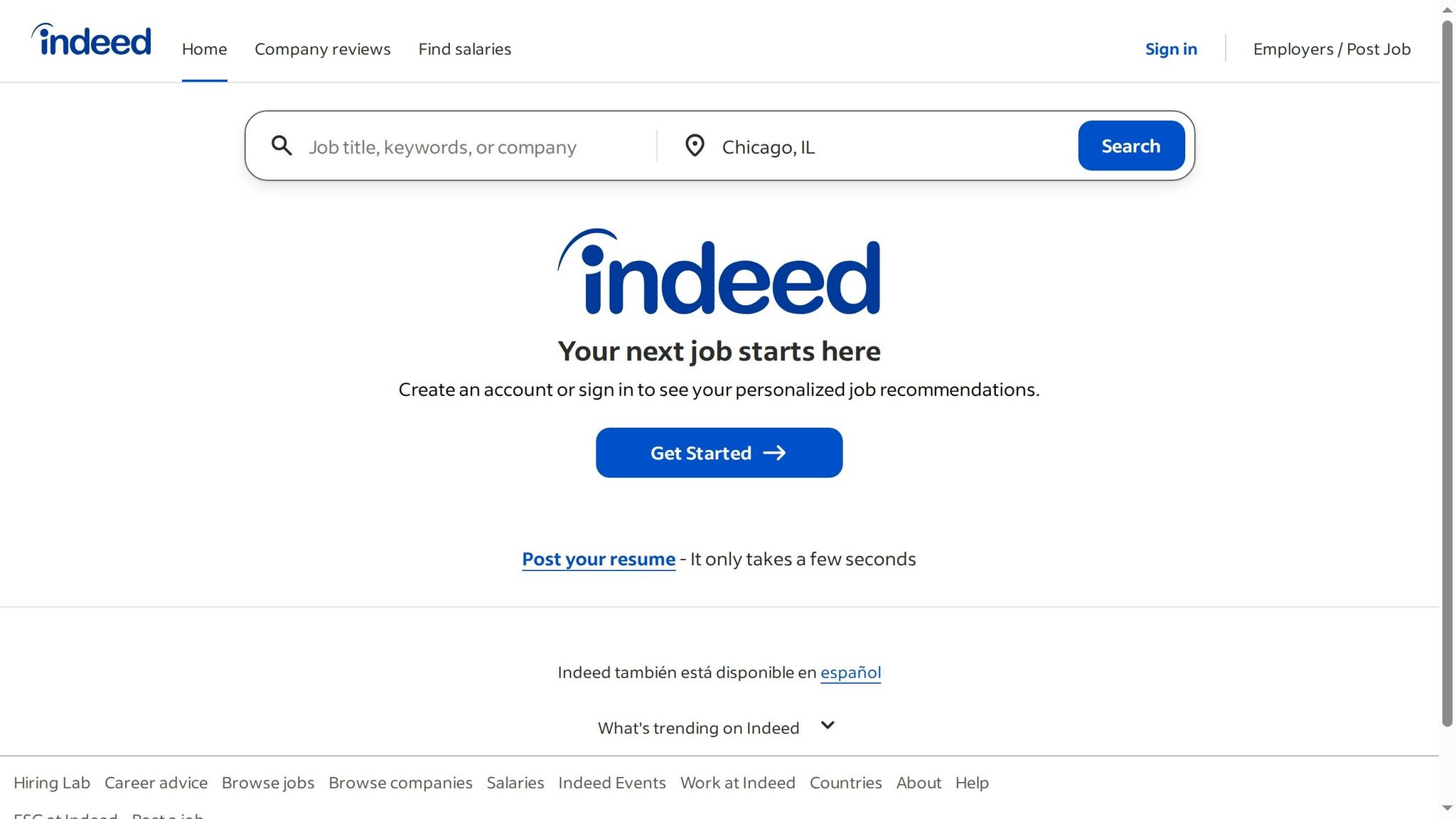Open the Employers / Post Job link

(1332, 49)
